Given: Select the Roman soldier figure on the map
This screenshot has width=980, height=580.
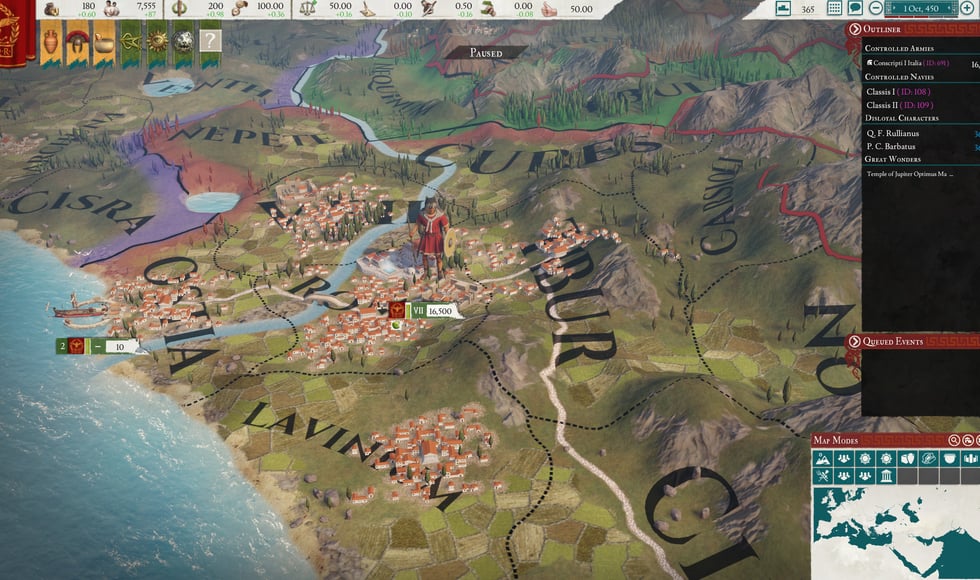Looking at the screenshot, I should point(431,238).
